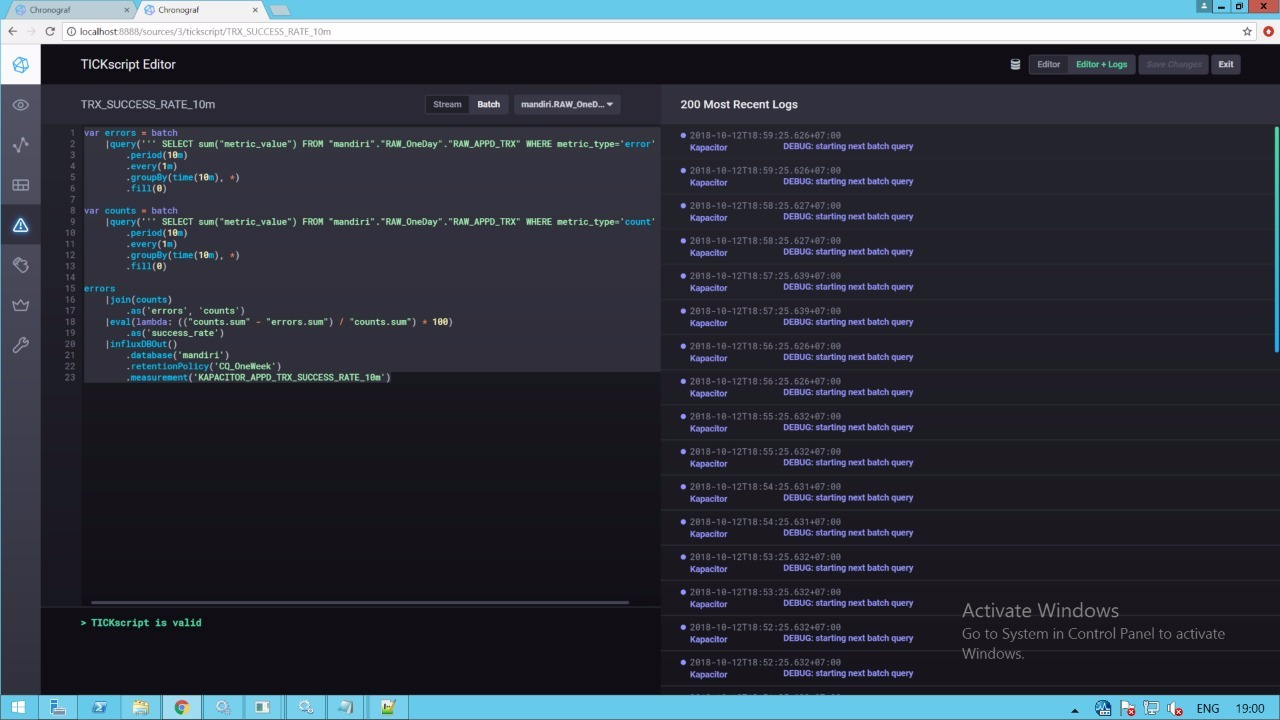Open Configuration wrench icon in sidebar
The image size is (1280, 720).
tap(20, 345)
